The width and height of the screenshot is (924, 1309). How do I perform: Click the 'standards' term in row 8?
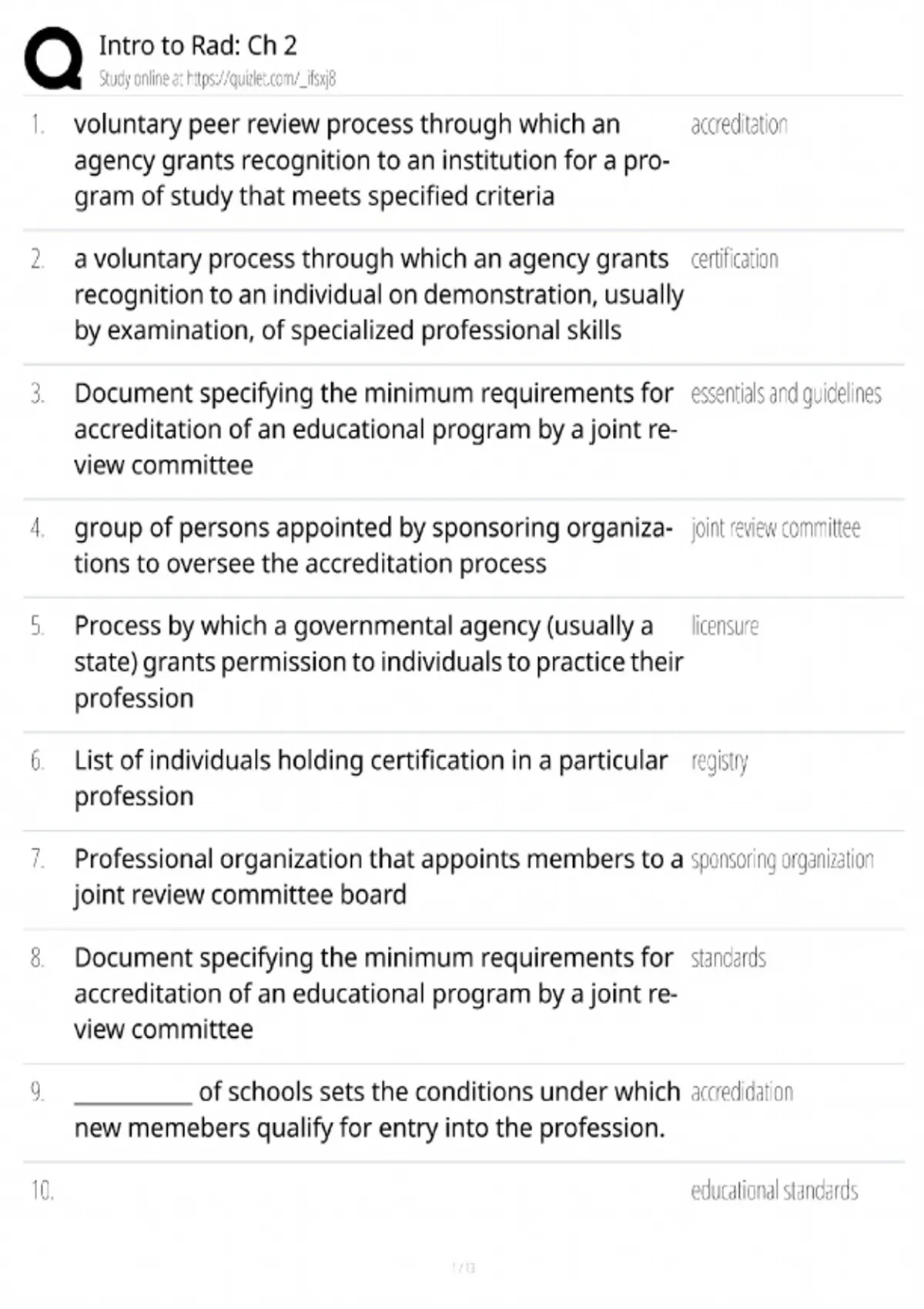coord(728,958)
